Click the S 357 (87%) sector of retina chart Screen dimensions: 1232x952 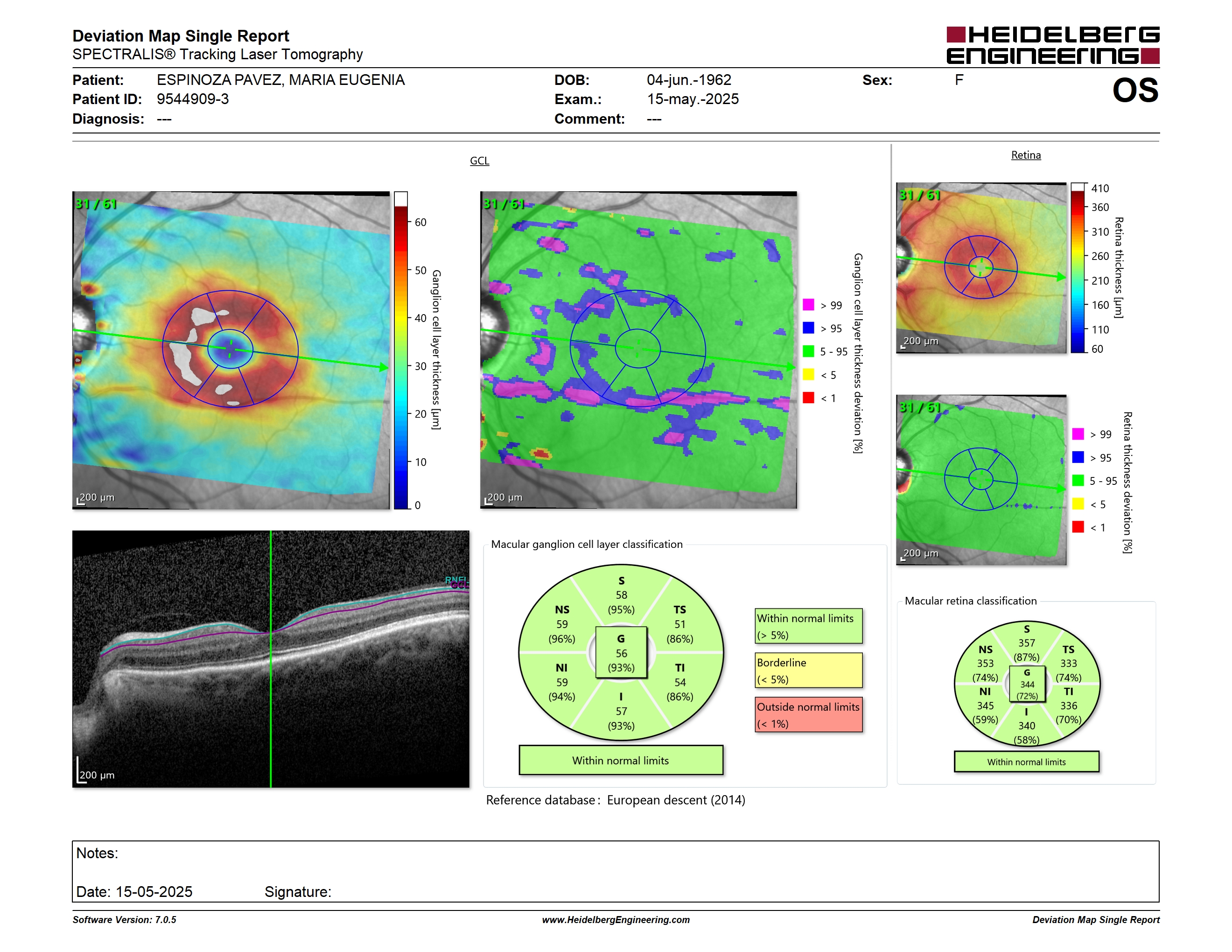click(1027, 643)
